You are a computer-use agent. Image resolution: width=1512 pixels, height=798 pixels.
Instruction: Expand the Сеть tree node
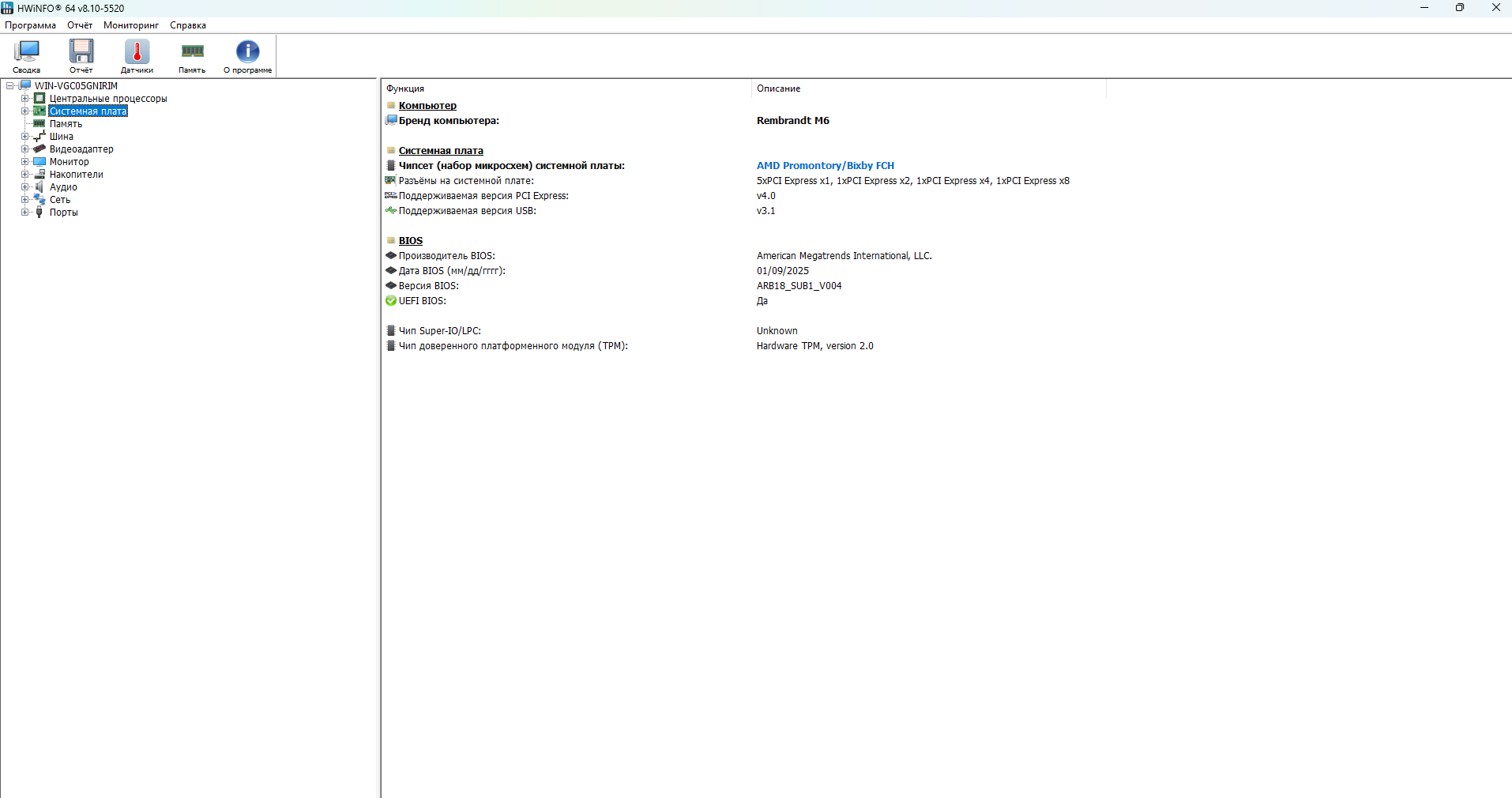click(x=25, y=200)
